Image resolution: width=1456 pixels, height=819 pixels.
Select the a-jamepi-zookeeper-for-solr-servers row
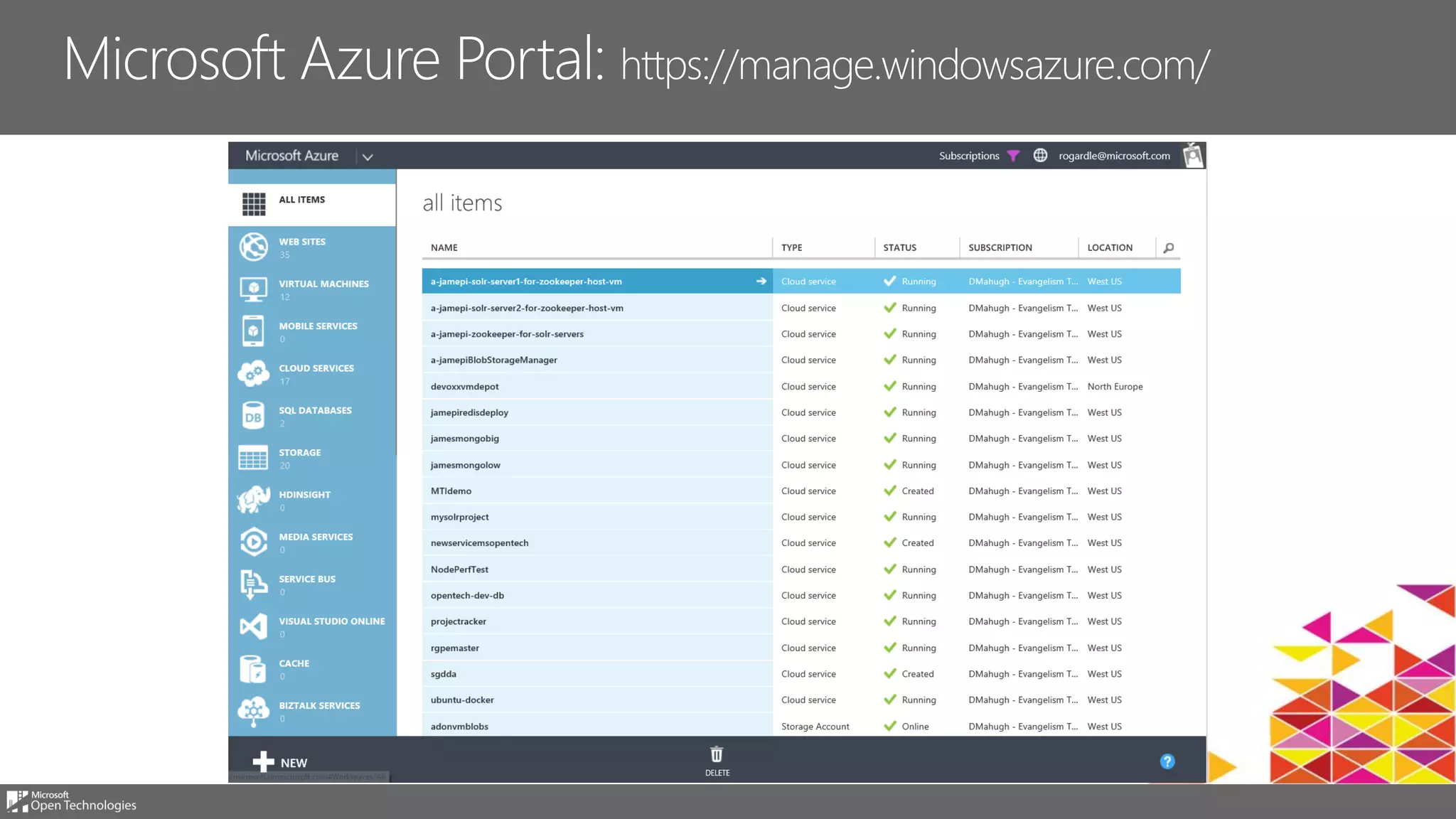click(801, 334)
